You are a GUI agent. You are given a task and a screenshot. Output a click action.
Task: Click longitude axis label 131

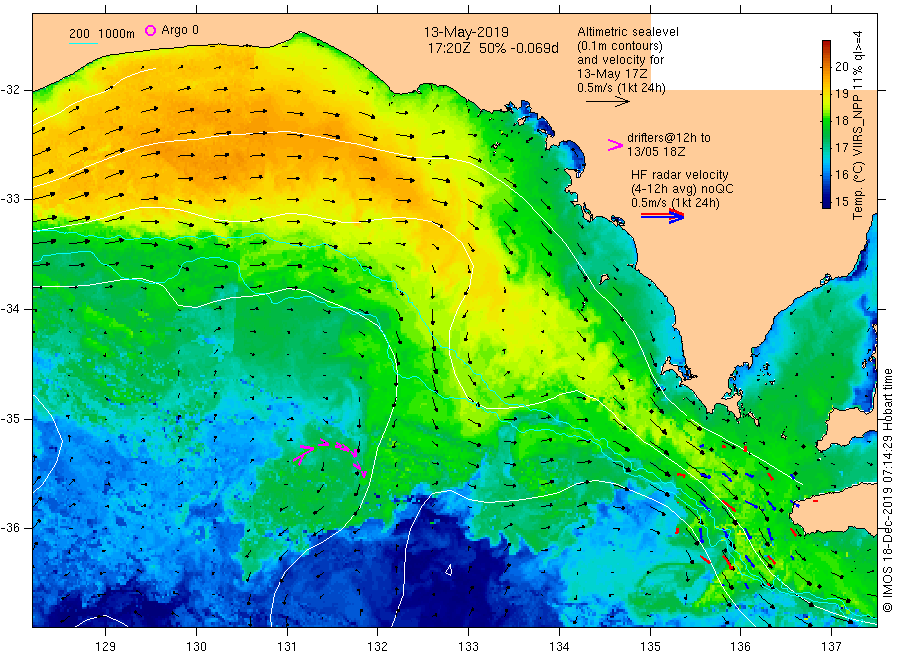click(x=287, y=647)
